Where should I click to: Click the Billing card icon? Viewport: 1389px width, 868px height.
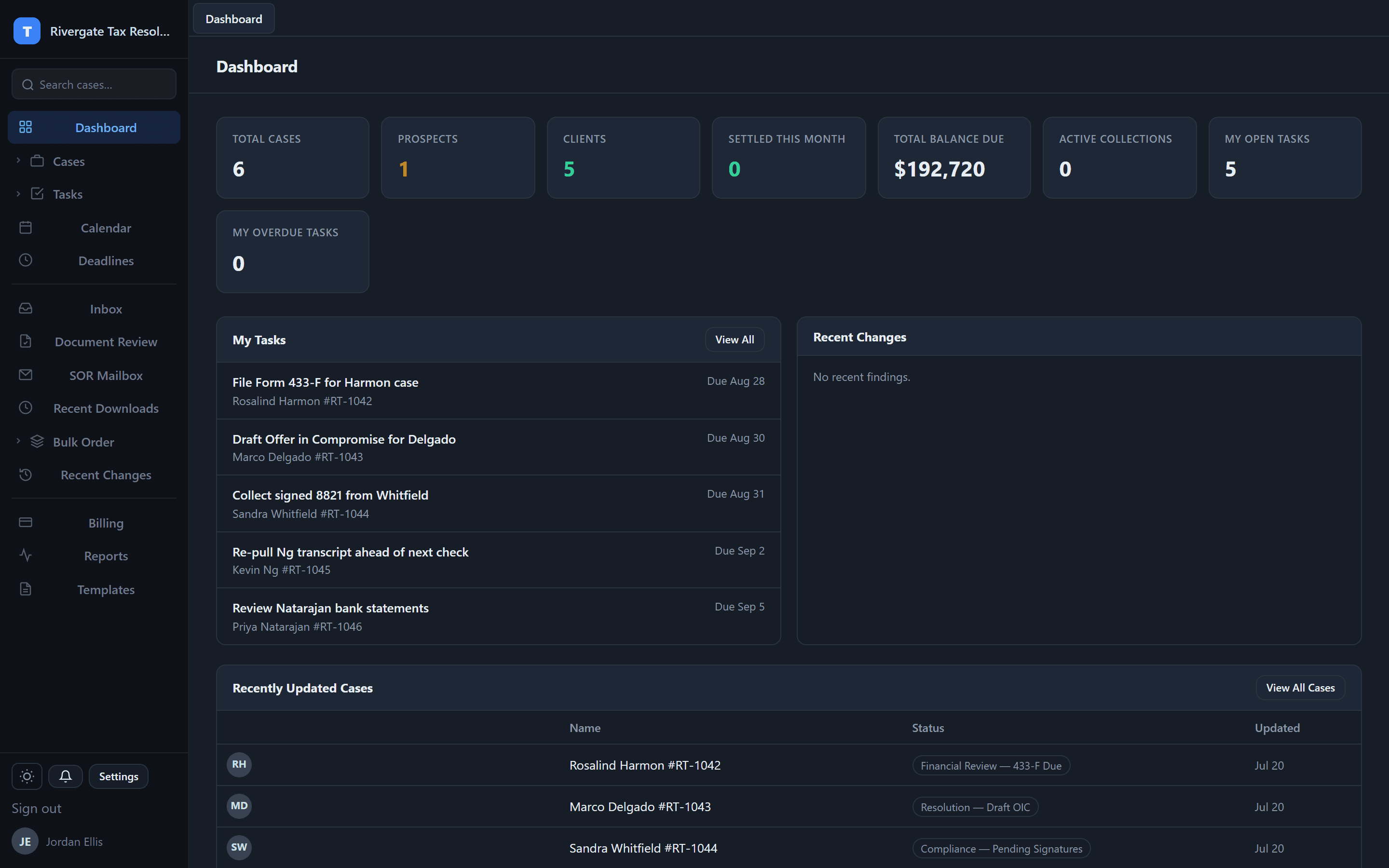click(25, 523)
